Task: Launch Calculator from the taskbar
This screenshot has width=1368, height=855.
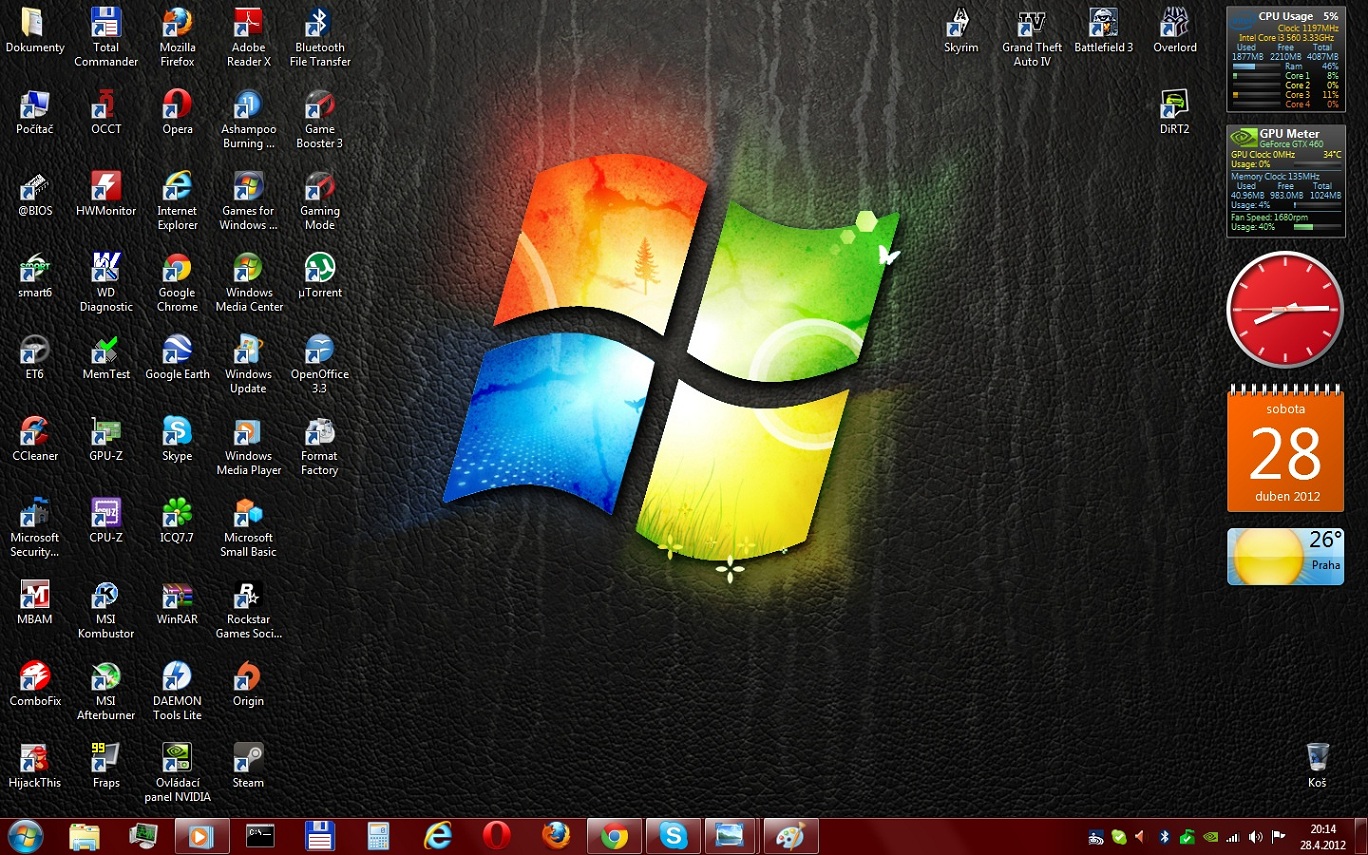Action: (378, 836)
